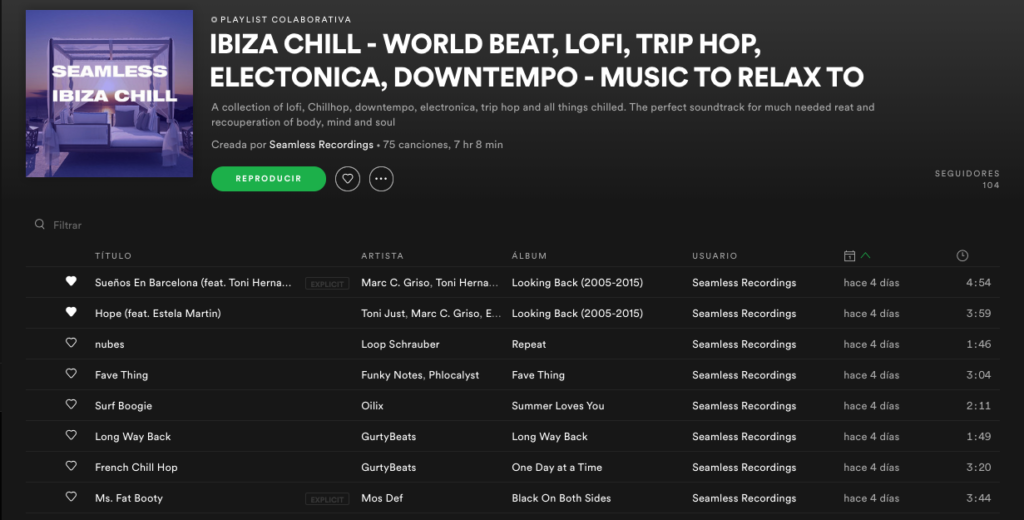
Task: Like the Fave Thing track heart
Action: pyautogui.click(x=71, y=373)
